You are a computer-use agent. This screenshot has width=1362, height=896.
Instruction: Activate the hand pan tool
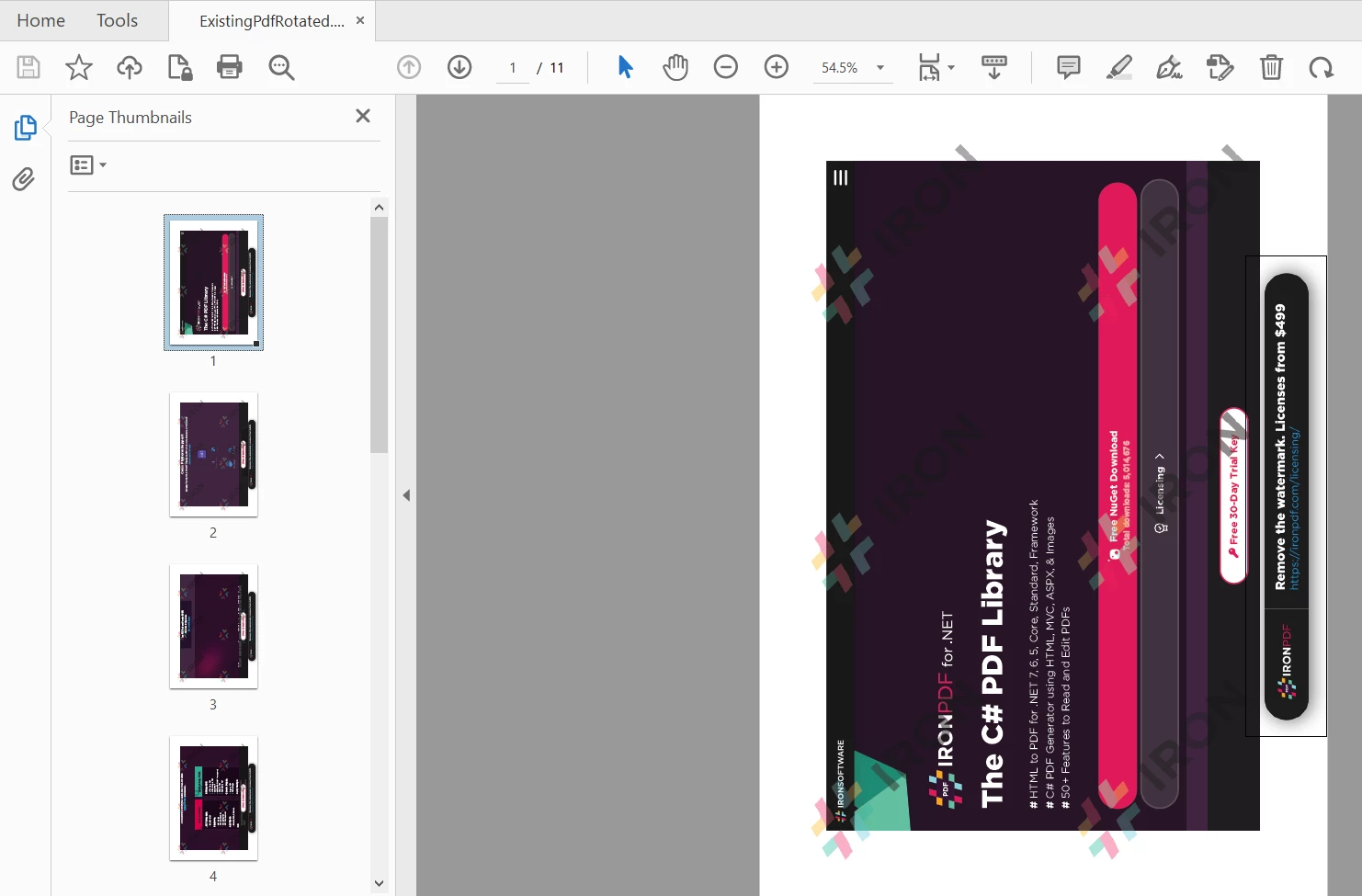pos(675,67)
